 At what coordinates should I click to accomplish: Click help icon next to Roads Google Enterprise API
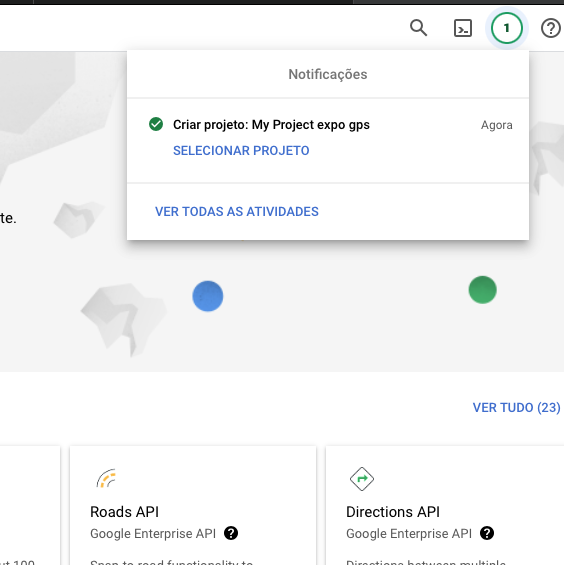click(x=231, y=533)
